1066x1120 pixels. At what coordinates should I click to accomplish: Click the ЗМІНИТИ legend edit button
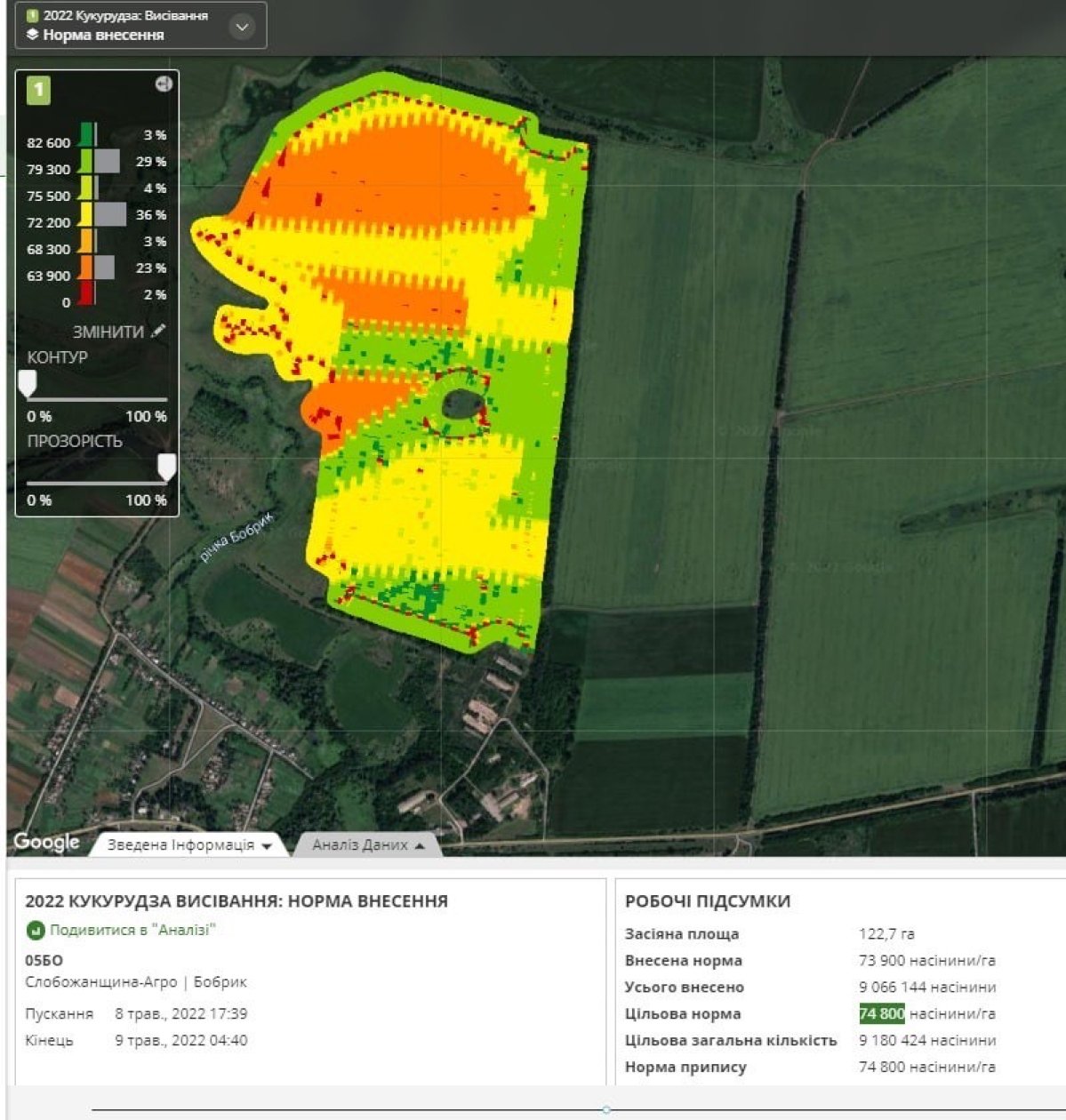point(108,332)
